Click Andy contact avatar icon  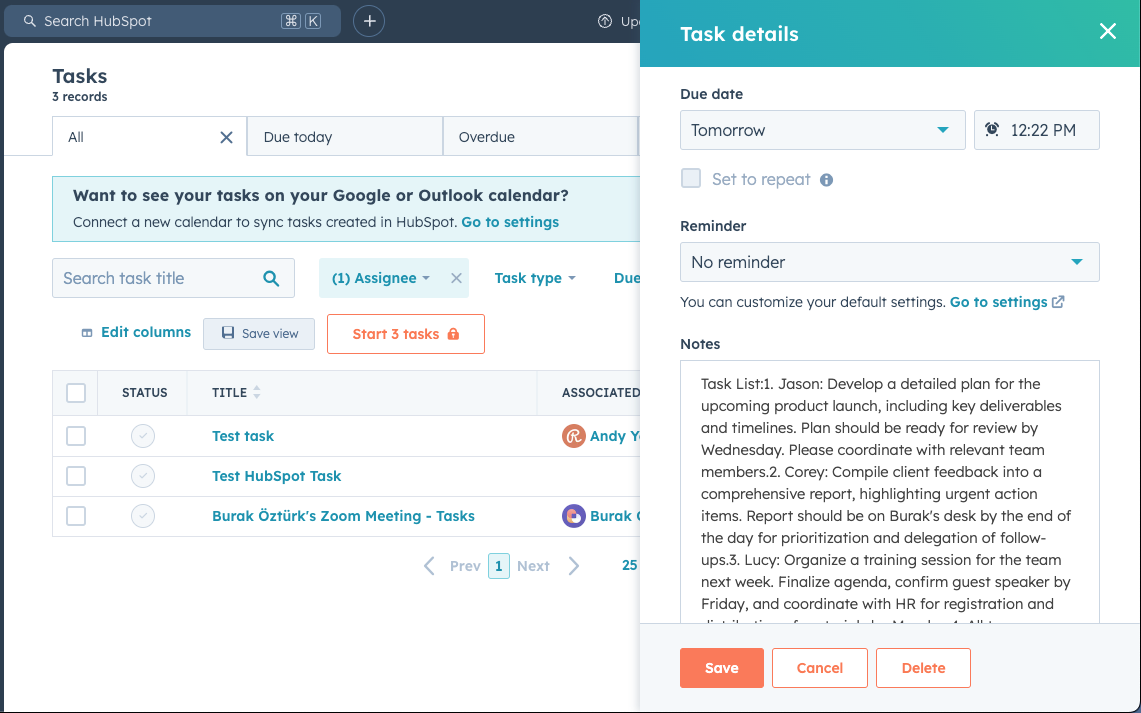pyautogui.click(x=573, y=436)
